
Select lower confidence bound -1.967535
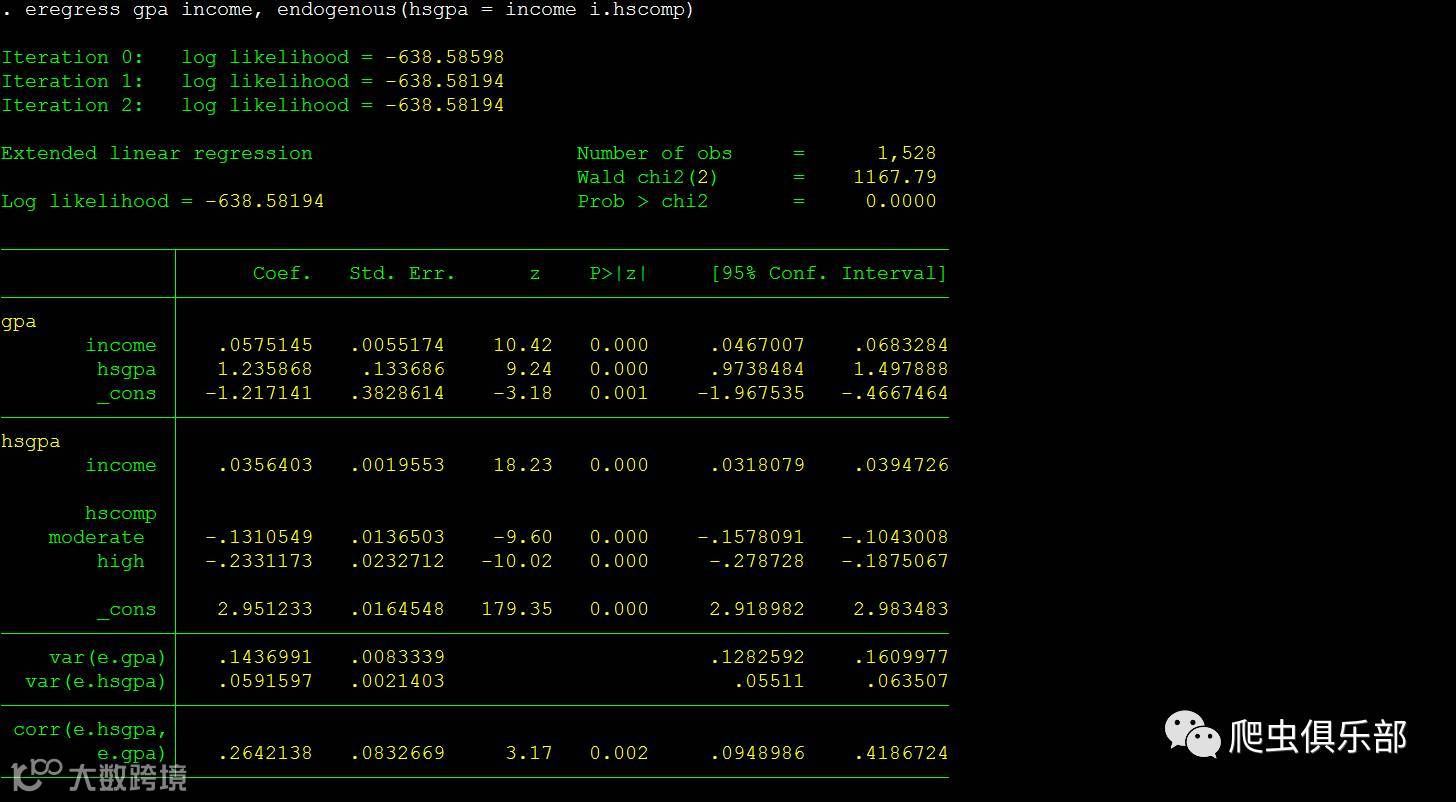point(751,393)
